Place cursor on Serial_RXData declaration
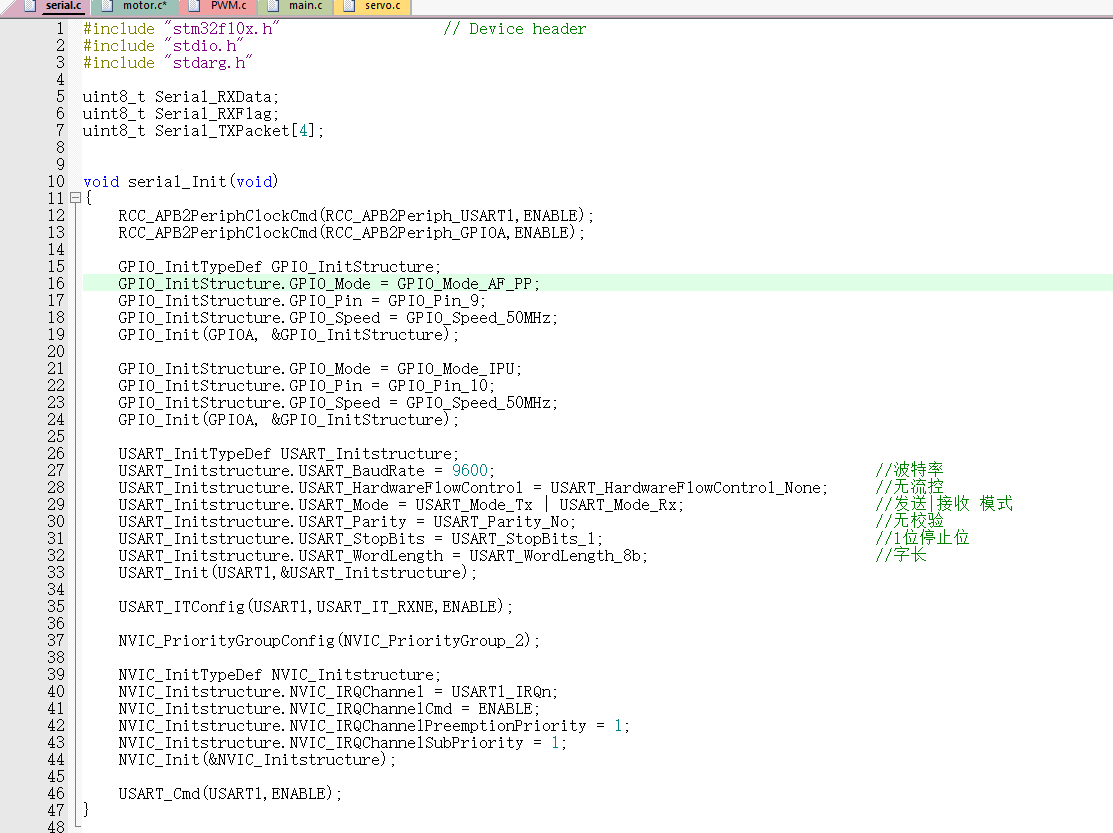Image resolution: width=1113 pixels, height=833 pixels. coord(181,97)
